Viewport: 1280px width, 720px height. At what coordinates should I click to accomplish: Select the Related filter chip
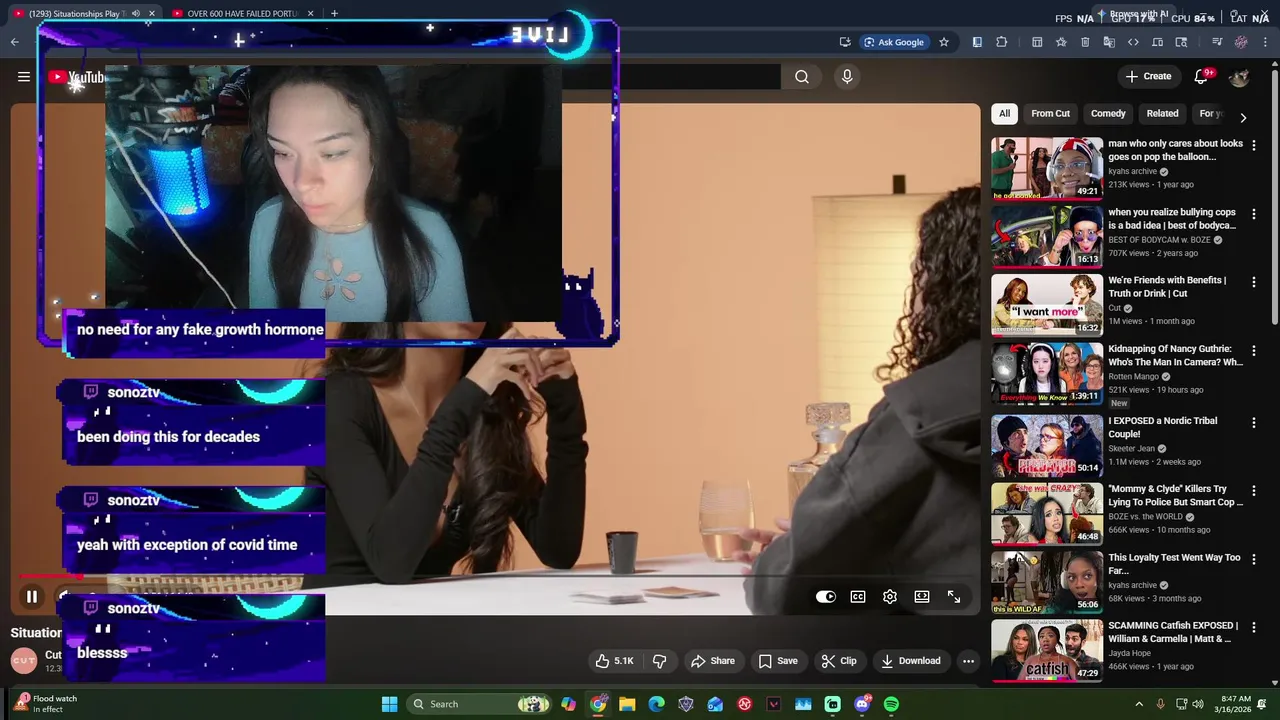pos(1162,114)
